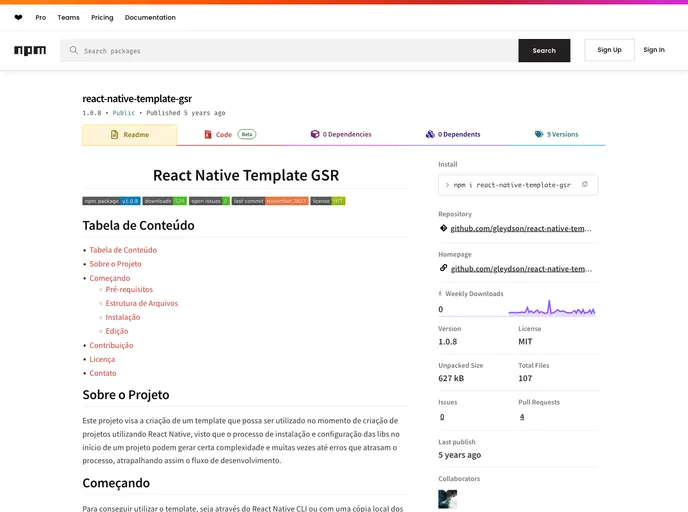
Task: Click the package title react-native-template-gsr
Action: [x=137, y=99]
